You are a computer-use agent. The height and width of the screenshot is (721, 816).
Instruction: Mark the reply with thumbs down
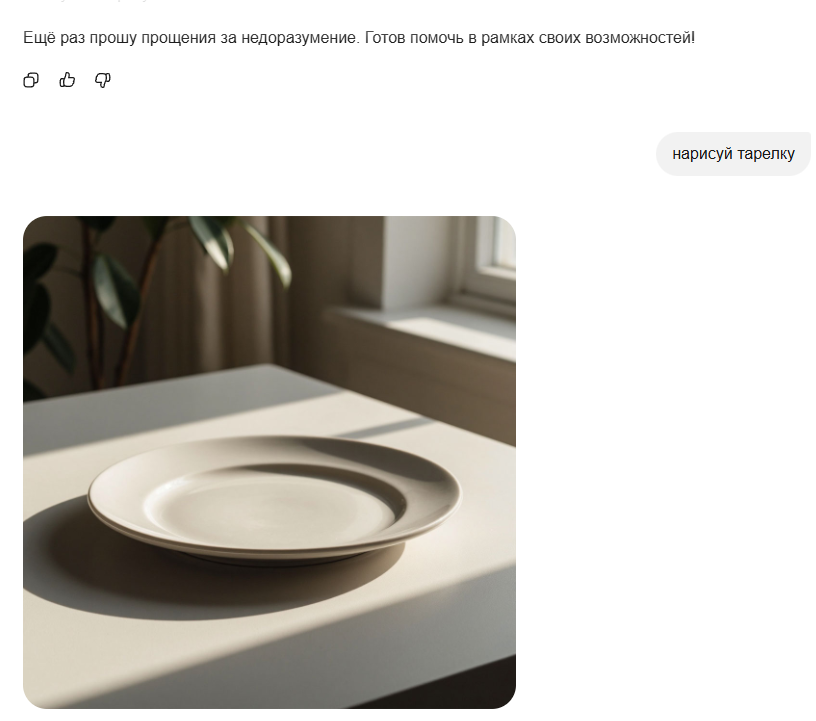pos(103,80)
